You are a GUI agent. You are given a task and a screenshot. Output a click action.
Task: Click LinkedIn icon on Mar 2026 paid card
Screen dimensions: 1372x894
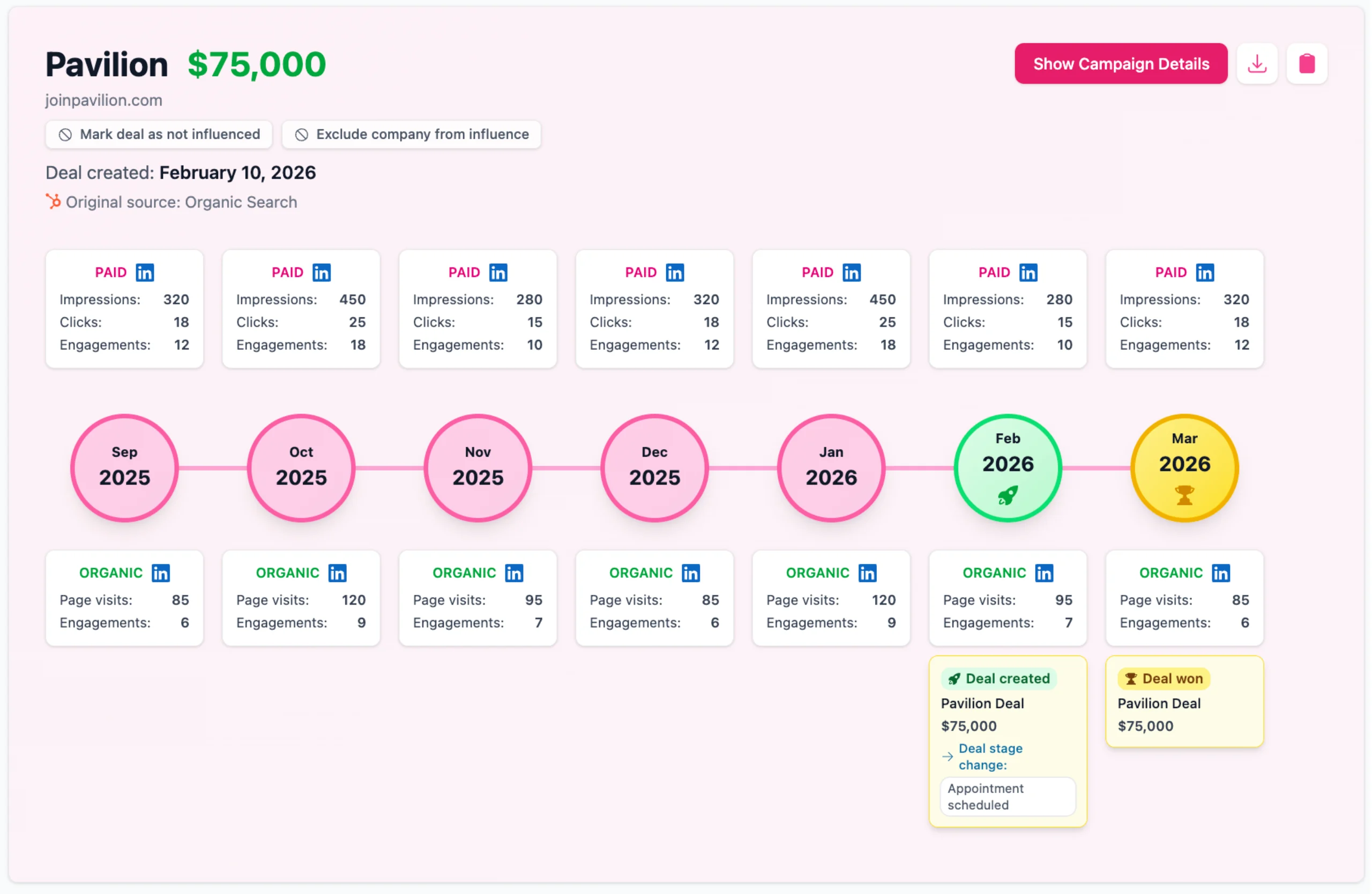1205,272
